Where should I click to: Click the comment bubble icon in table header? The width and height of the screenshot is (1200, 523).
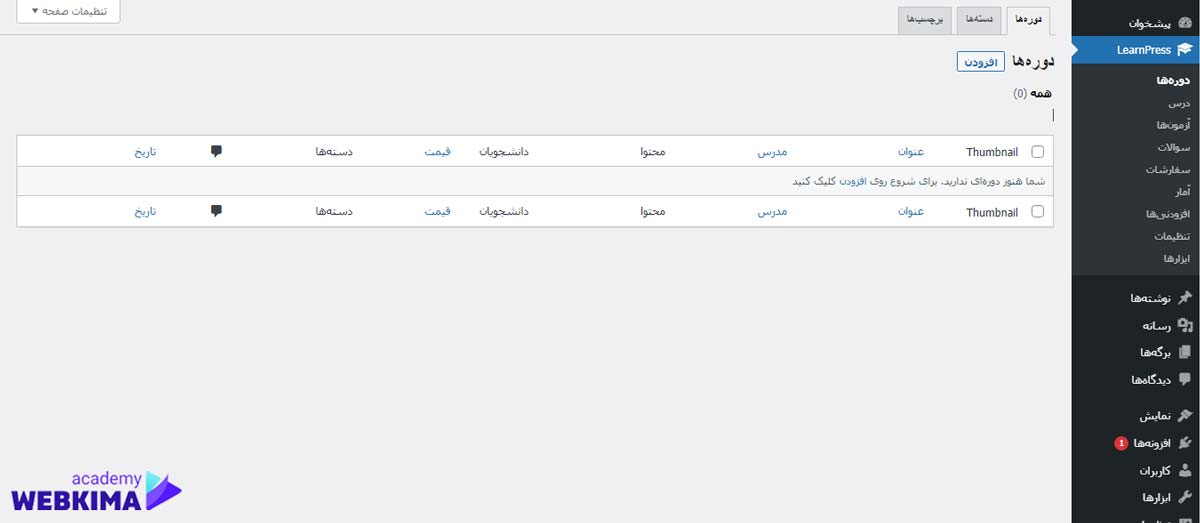pos(216,151)
